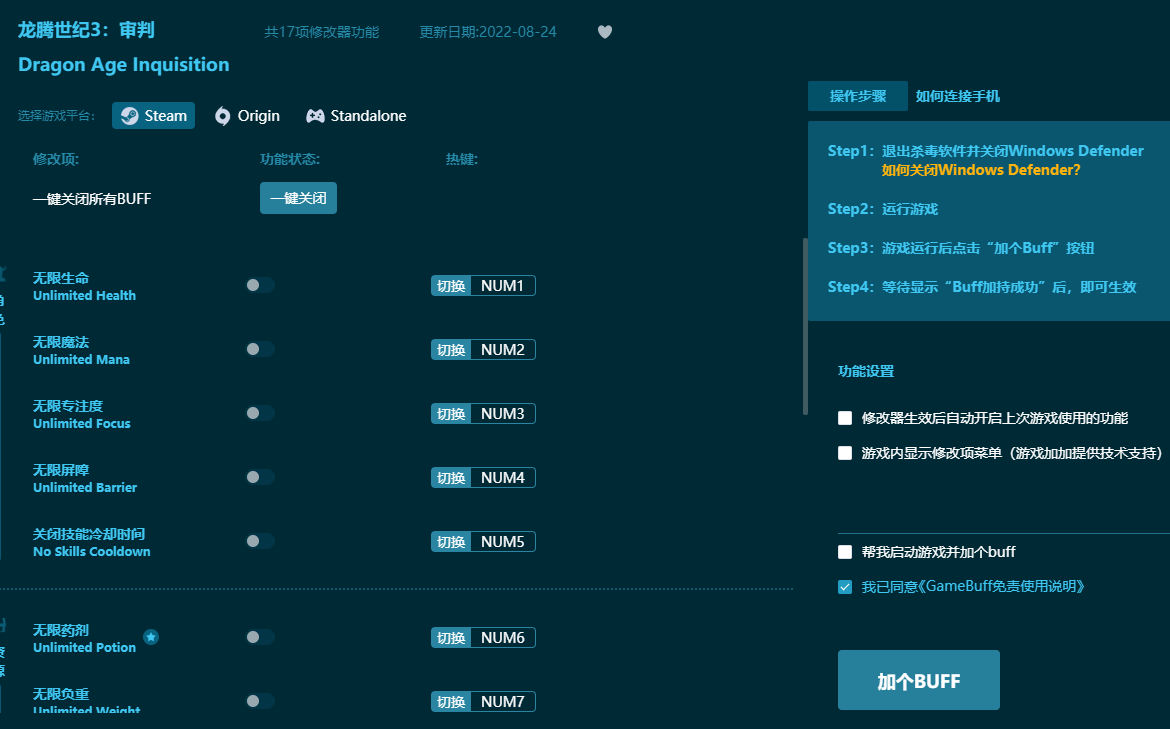Click the NUM3 hotkey field

[x=503, y=414]
